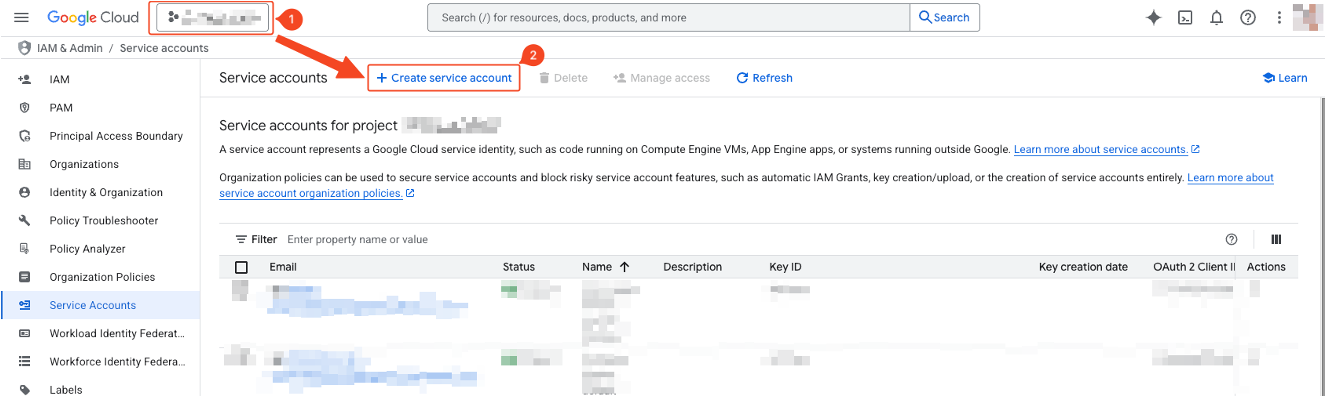Click the IAM sidebar icon
The width and height of the screenshot is (1326, 396).
click(x=24, y=79)
